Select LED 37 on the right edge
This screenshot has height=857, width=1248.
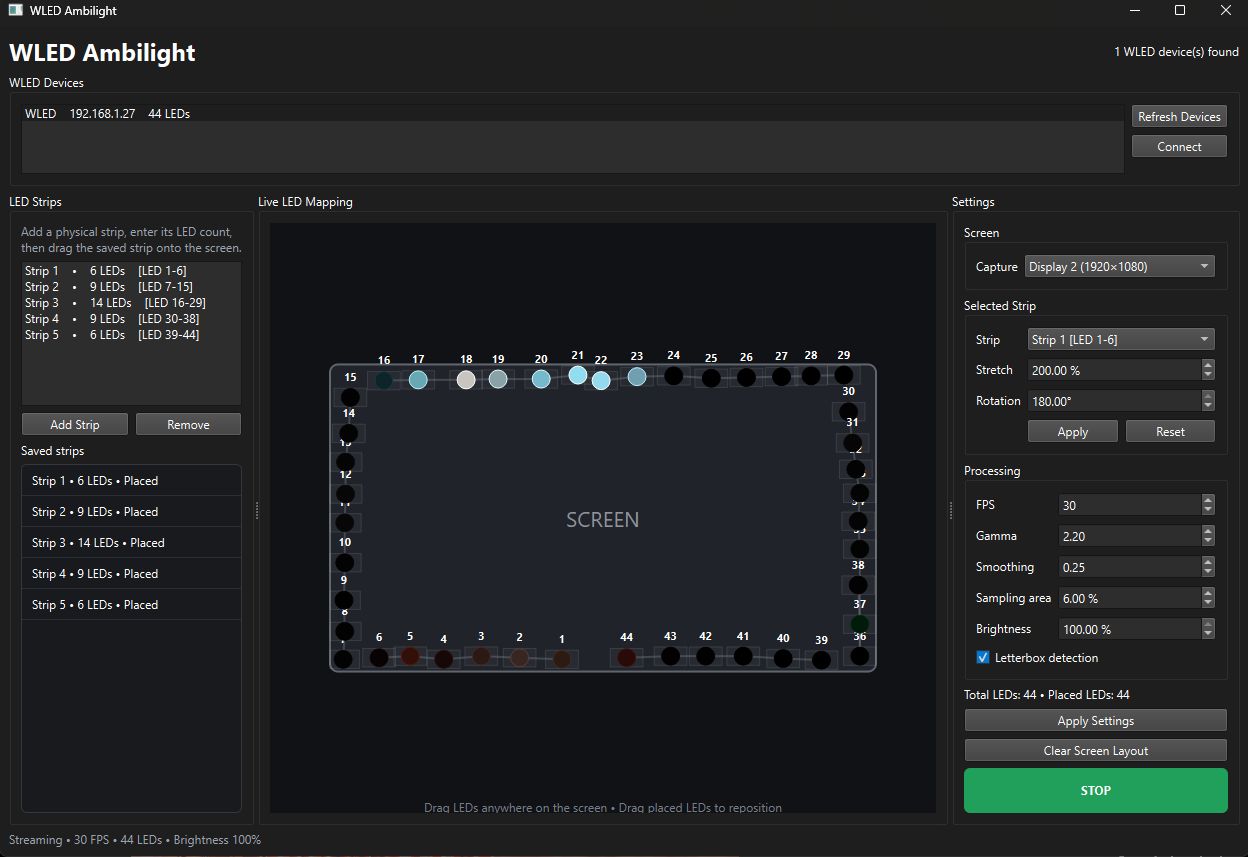click(859, 624)
